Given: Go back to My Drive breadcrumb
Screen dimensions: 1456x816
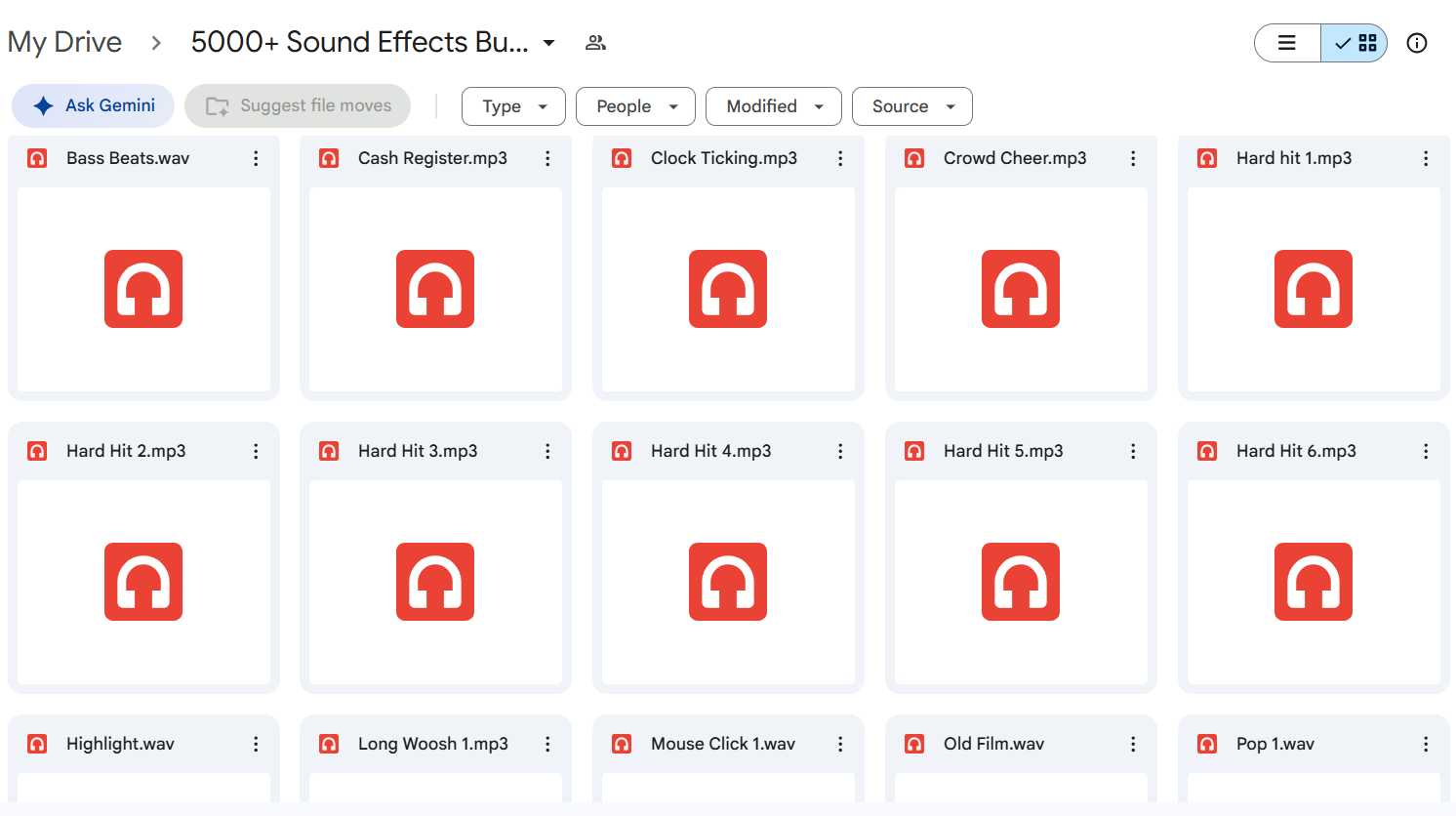Looking at the screenshot, I should pyautogui.click(x=64, y=42).
